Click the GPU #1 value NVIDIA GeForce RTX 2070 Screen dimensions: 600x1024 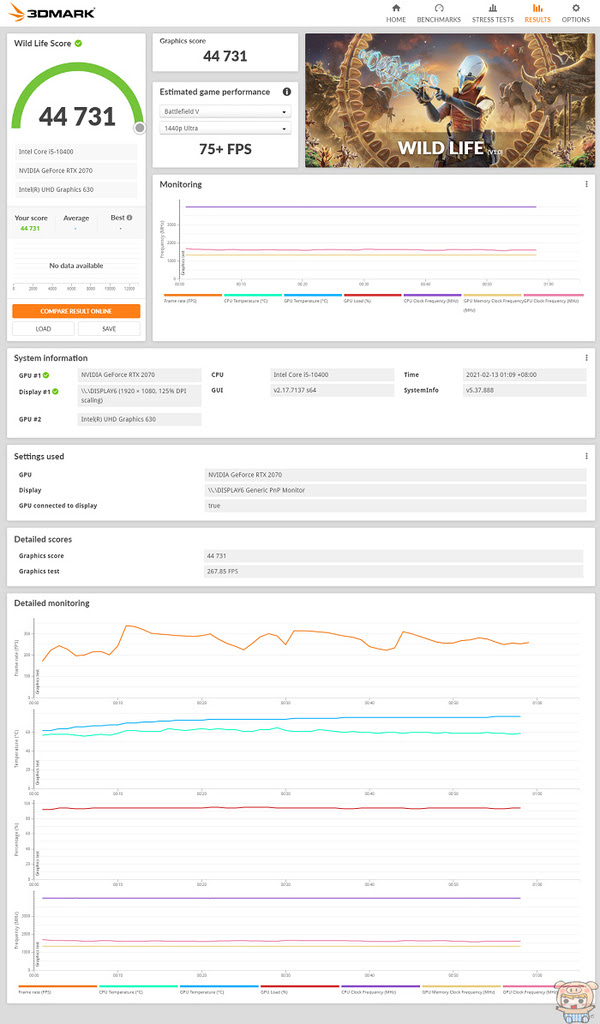pos(139,375)
